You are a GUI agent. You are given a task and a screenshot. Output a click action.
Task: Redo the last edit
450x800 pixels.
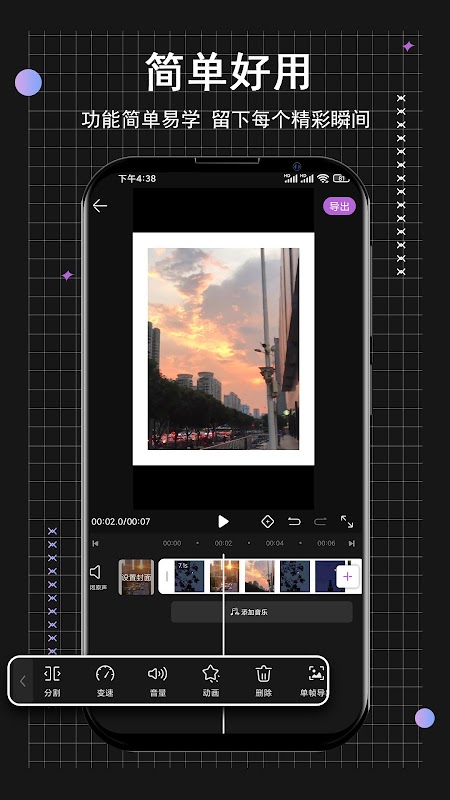(320, 521)
